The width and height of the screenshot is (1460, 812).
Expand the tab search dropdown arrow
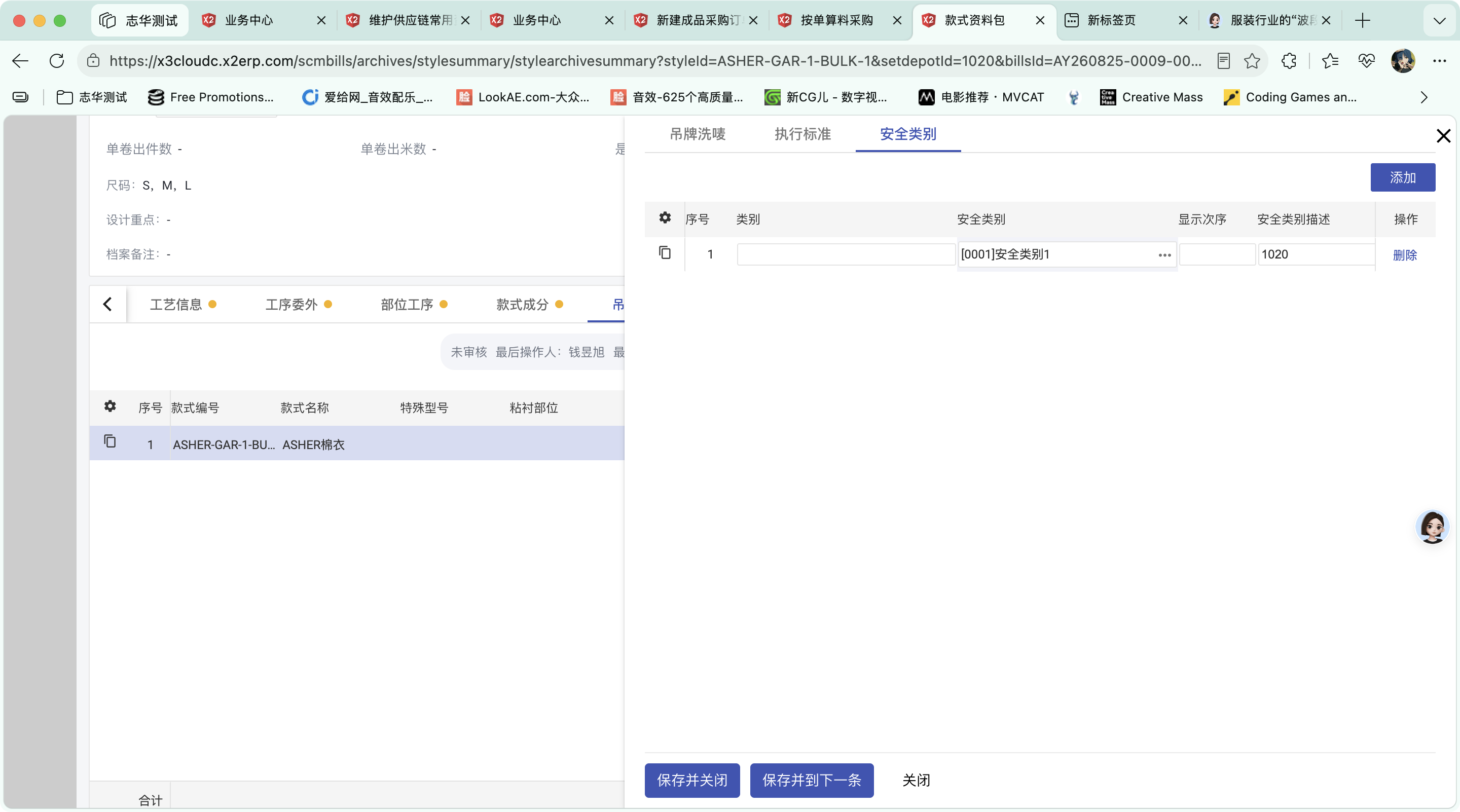pos(1440,21)
